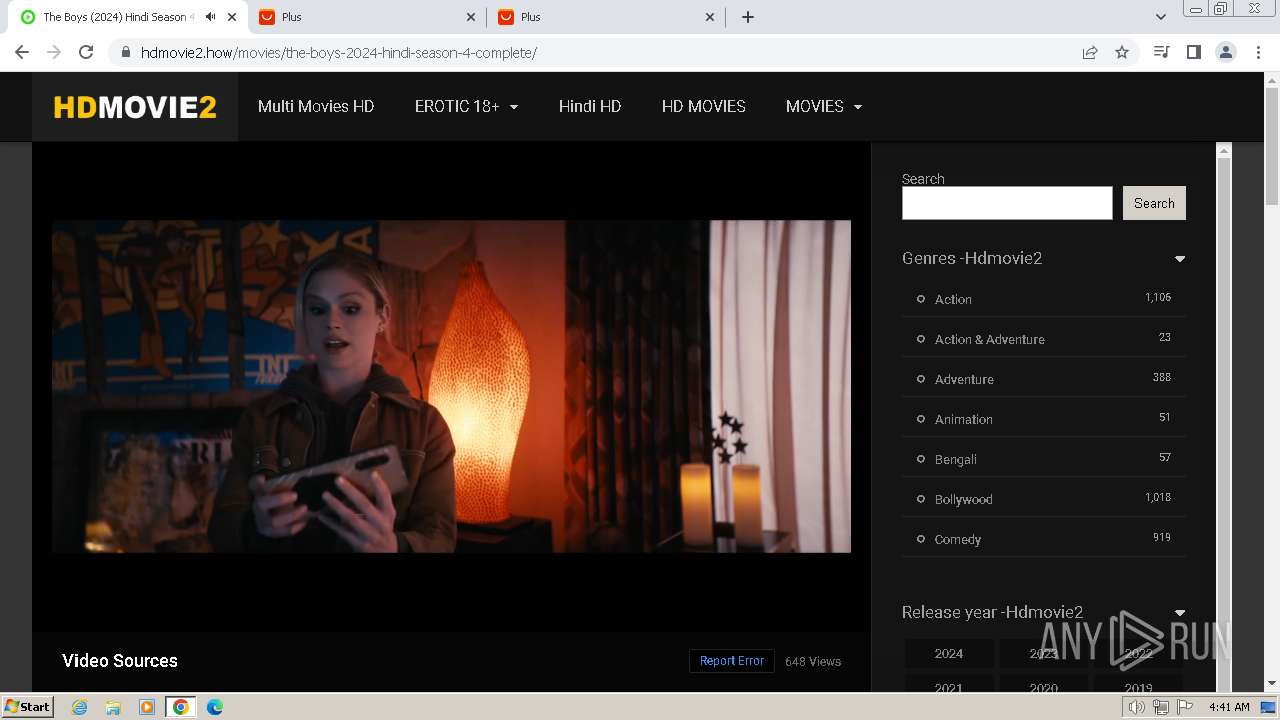Collapse Genres -Hdmovie2 section arrow
The image size is (1280, 720).
pyautogui.click(x=1180, y=259)
